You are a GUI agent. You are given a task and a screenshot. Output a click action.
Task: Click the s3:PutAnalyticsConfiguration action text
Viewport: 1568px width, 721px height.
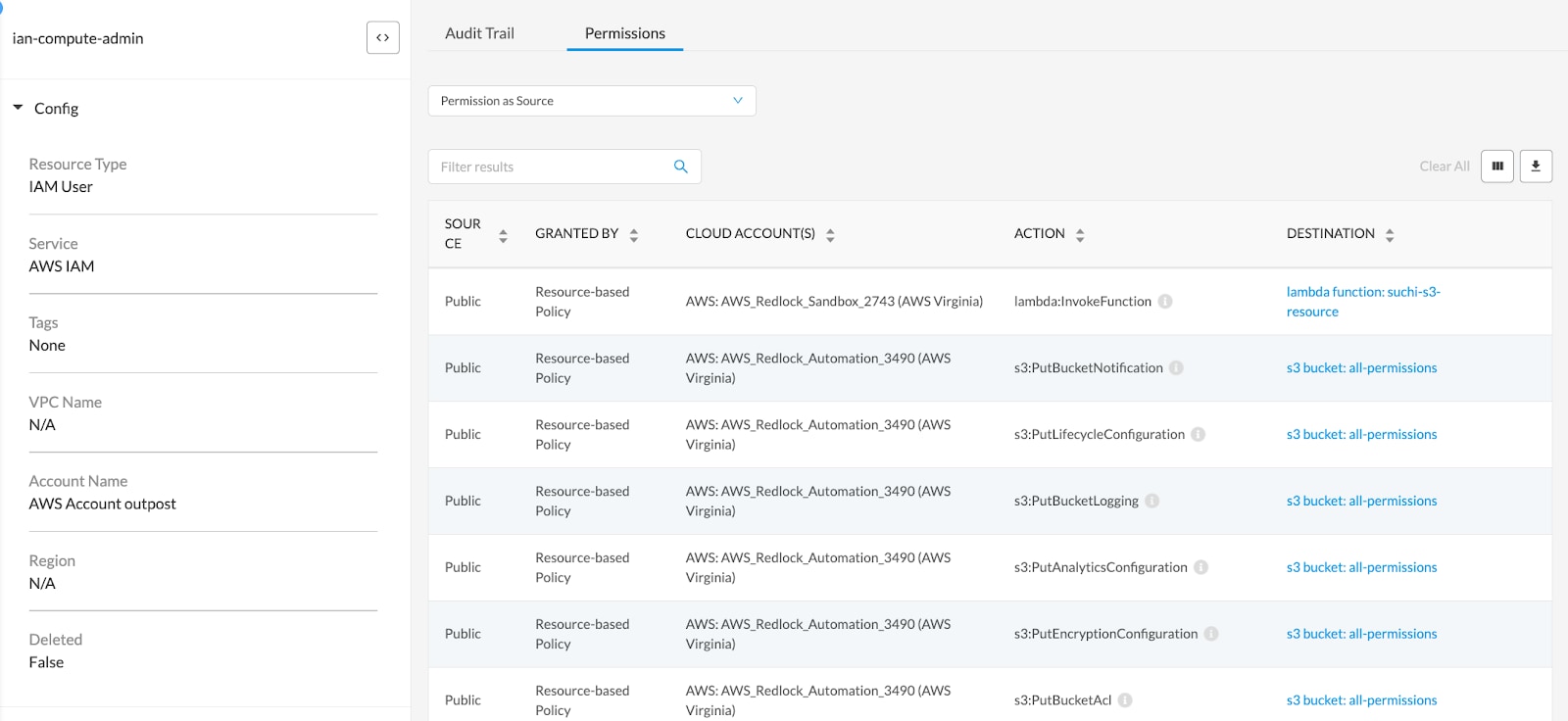tap(1101, 568)
